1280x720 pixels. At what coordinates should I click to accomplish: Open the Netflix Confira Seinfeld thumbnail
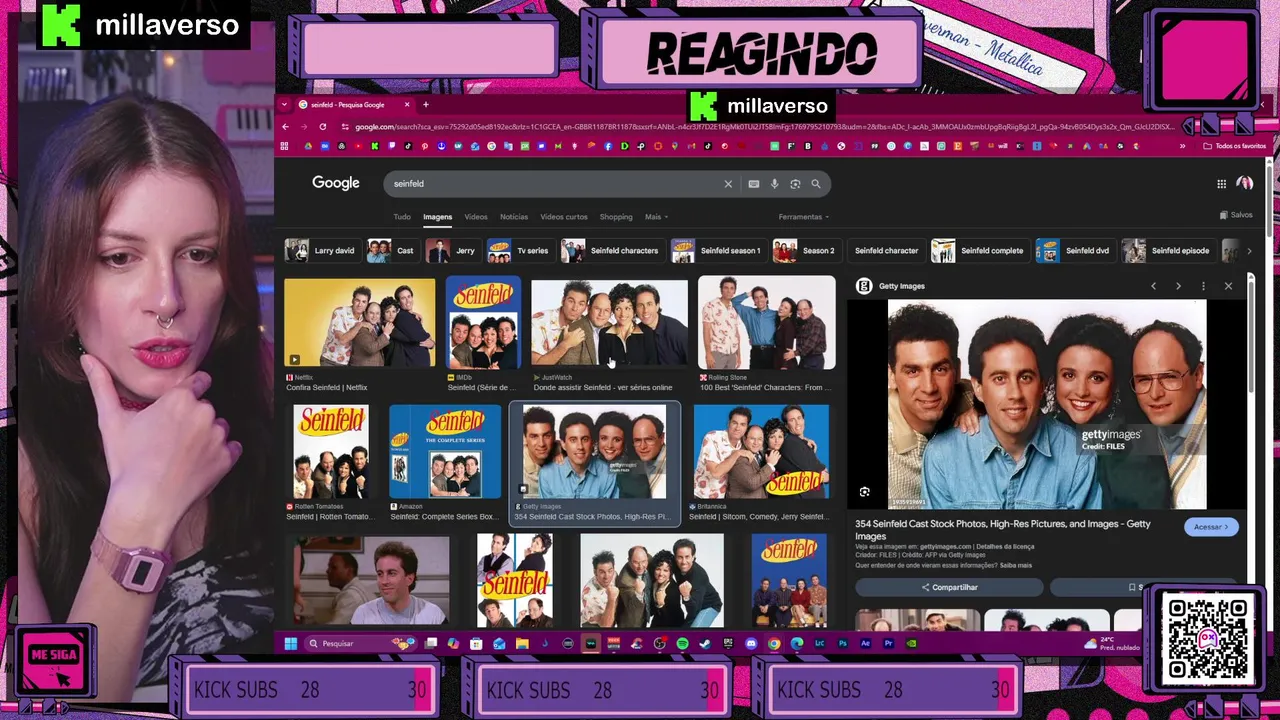[360, 323]
